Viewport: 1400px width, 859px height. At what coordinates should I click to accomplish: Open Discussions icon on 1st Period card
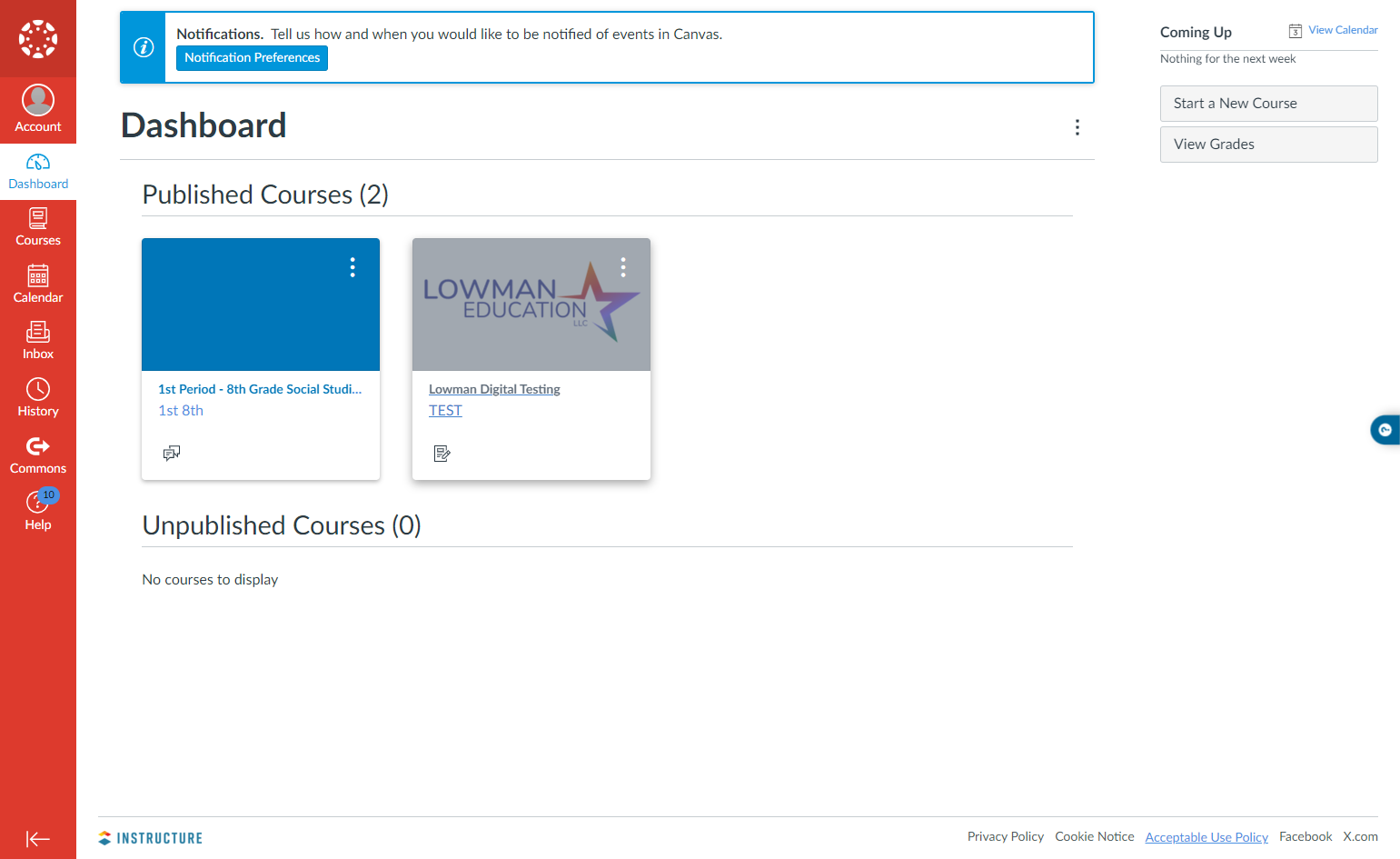pyautogui.click(x=172, y=453)
